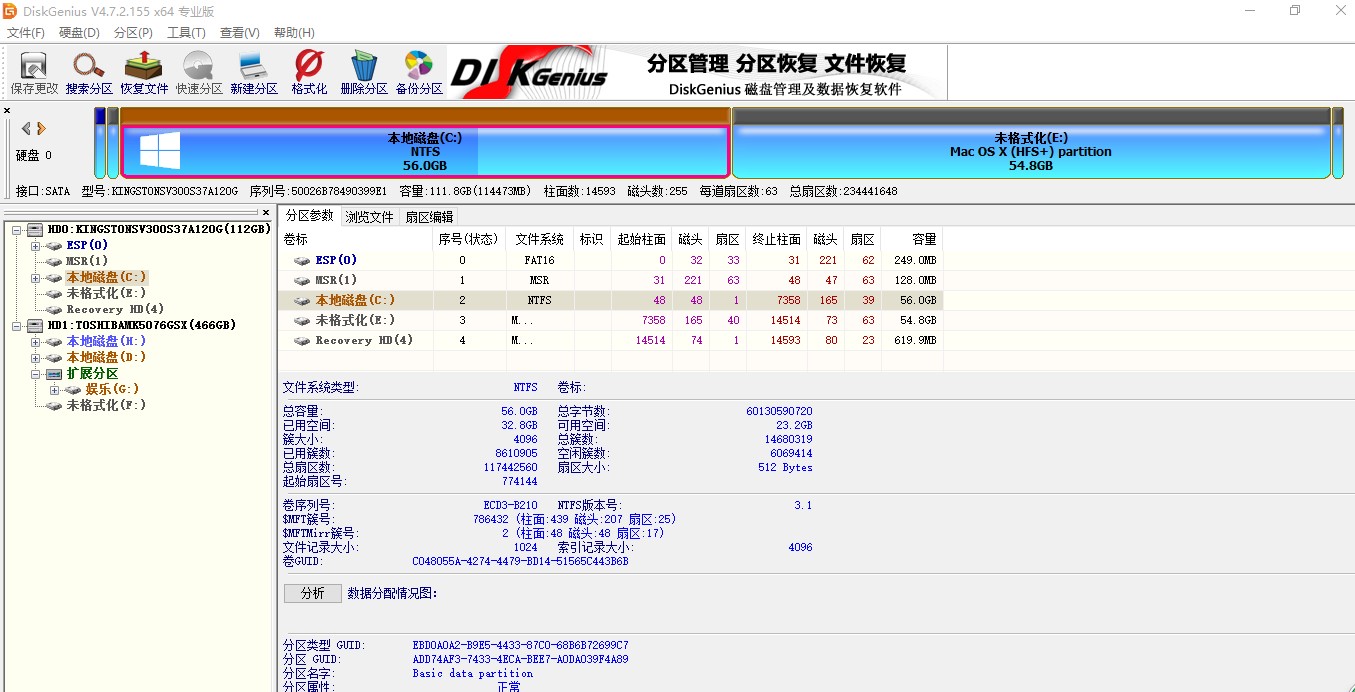The height and width of the screenshot is (692, 1355).
Task: Expand local disk H tree node
Action: (35, 341)
